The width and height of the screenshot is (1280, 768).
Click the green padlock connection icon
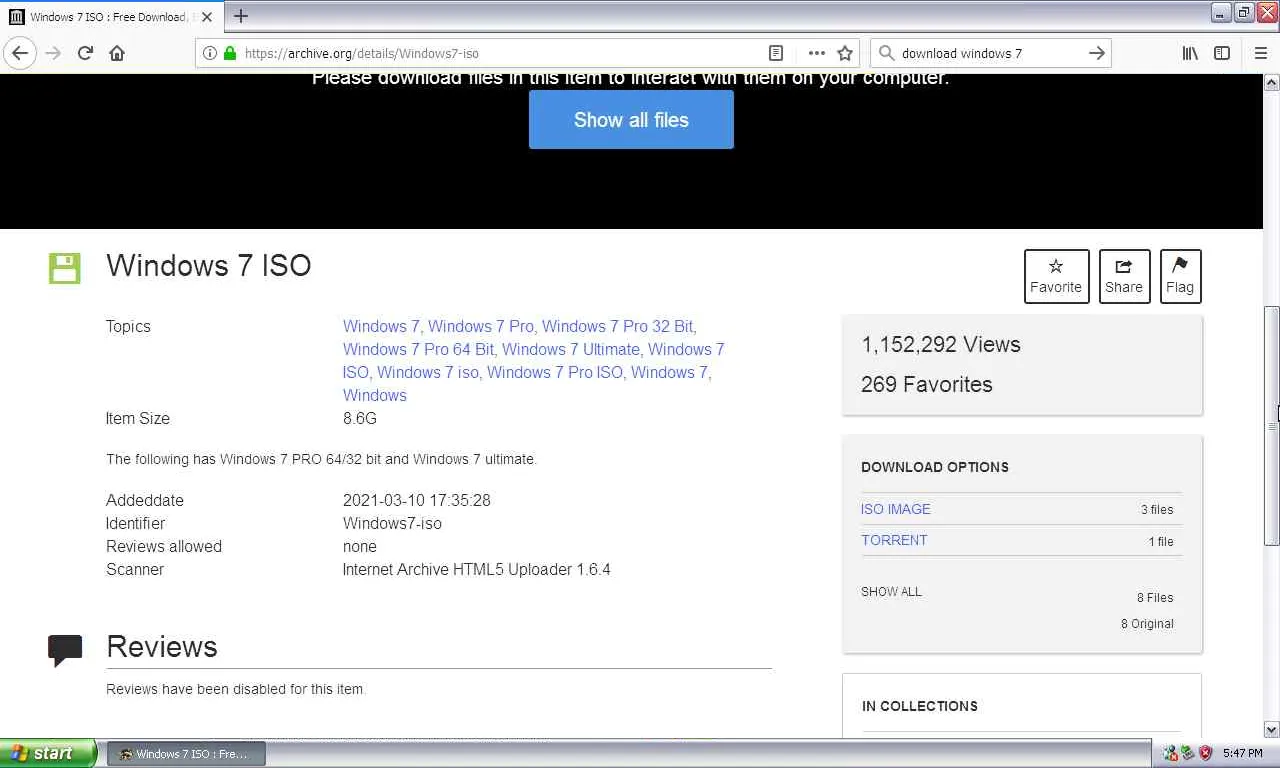tap(230, 54)
